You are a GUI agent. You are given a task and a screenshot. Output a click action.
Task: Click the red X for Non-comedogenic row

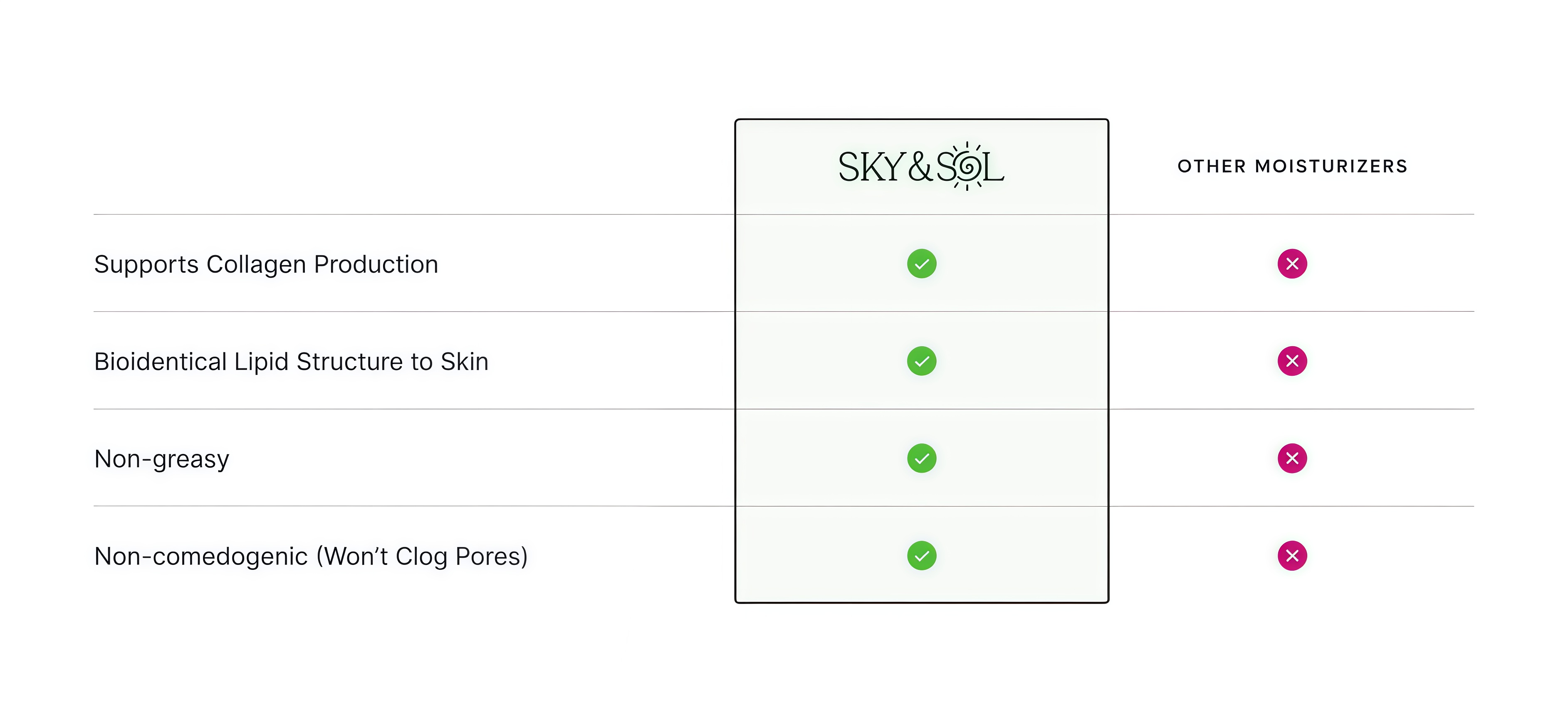pos(1292,555)
